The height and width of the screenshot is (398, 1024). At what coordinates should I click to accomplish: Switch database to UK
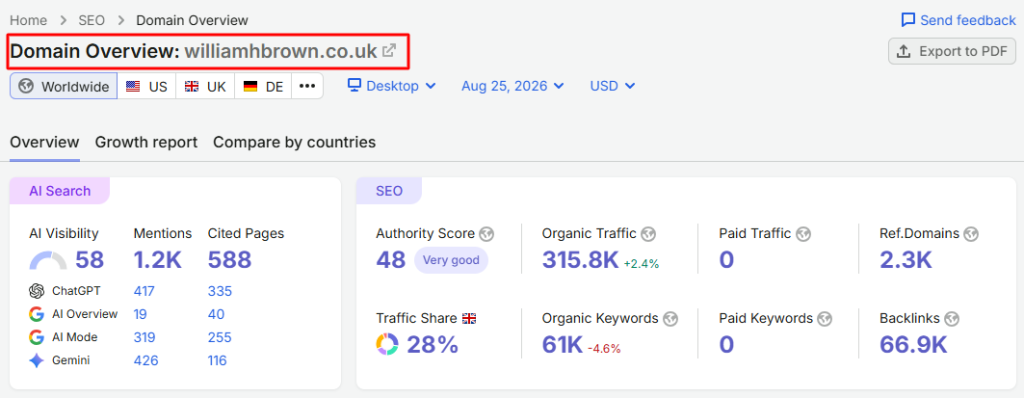205,86
